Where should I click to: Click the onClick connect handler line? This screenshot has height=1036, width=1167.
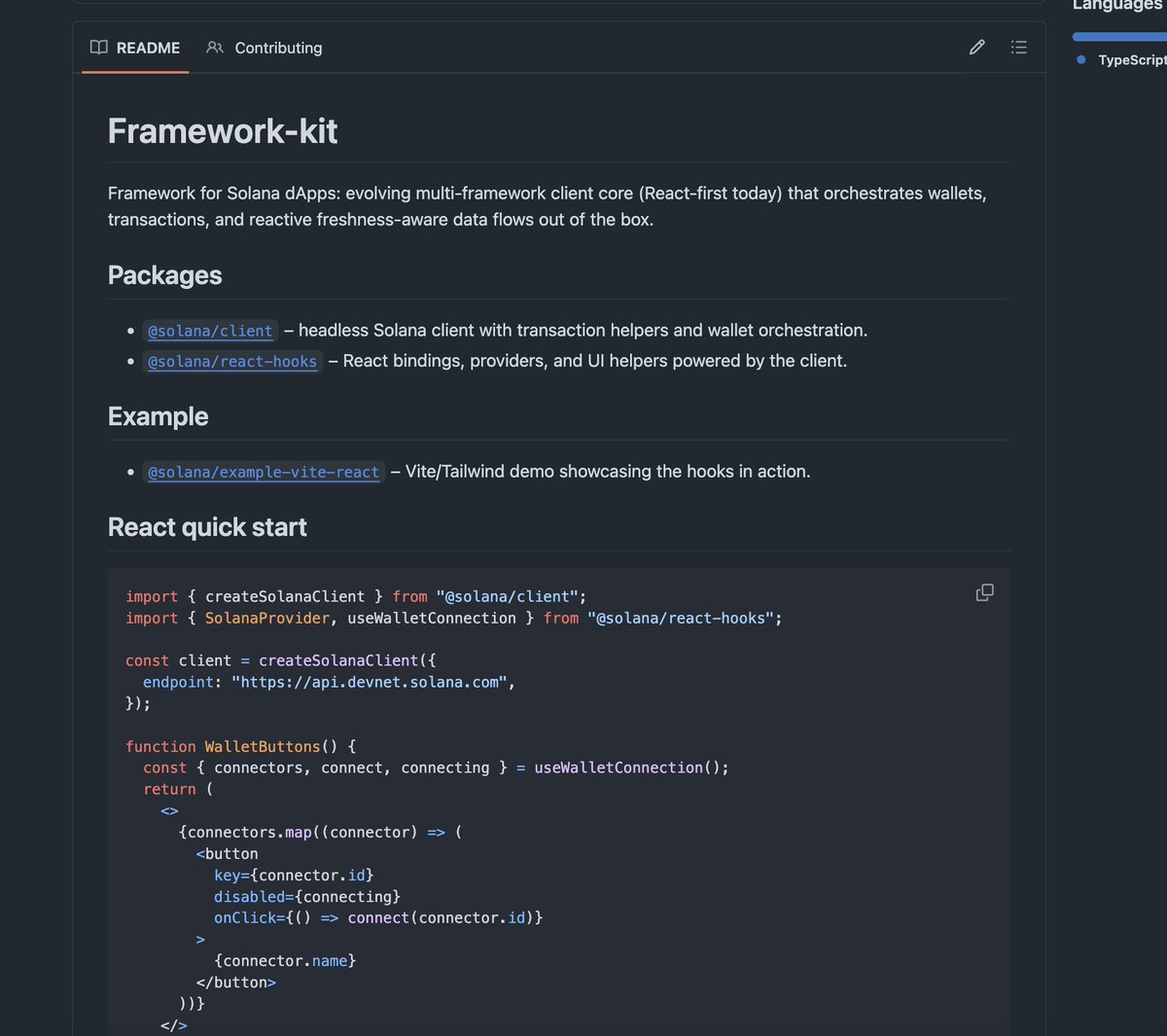[x=378, y=917]
